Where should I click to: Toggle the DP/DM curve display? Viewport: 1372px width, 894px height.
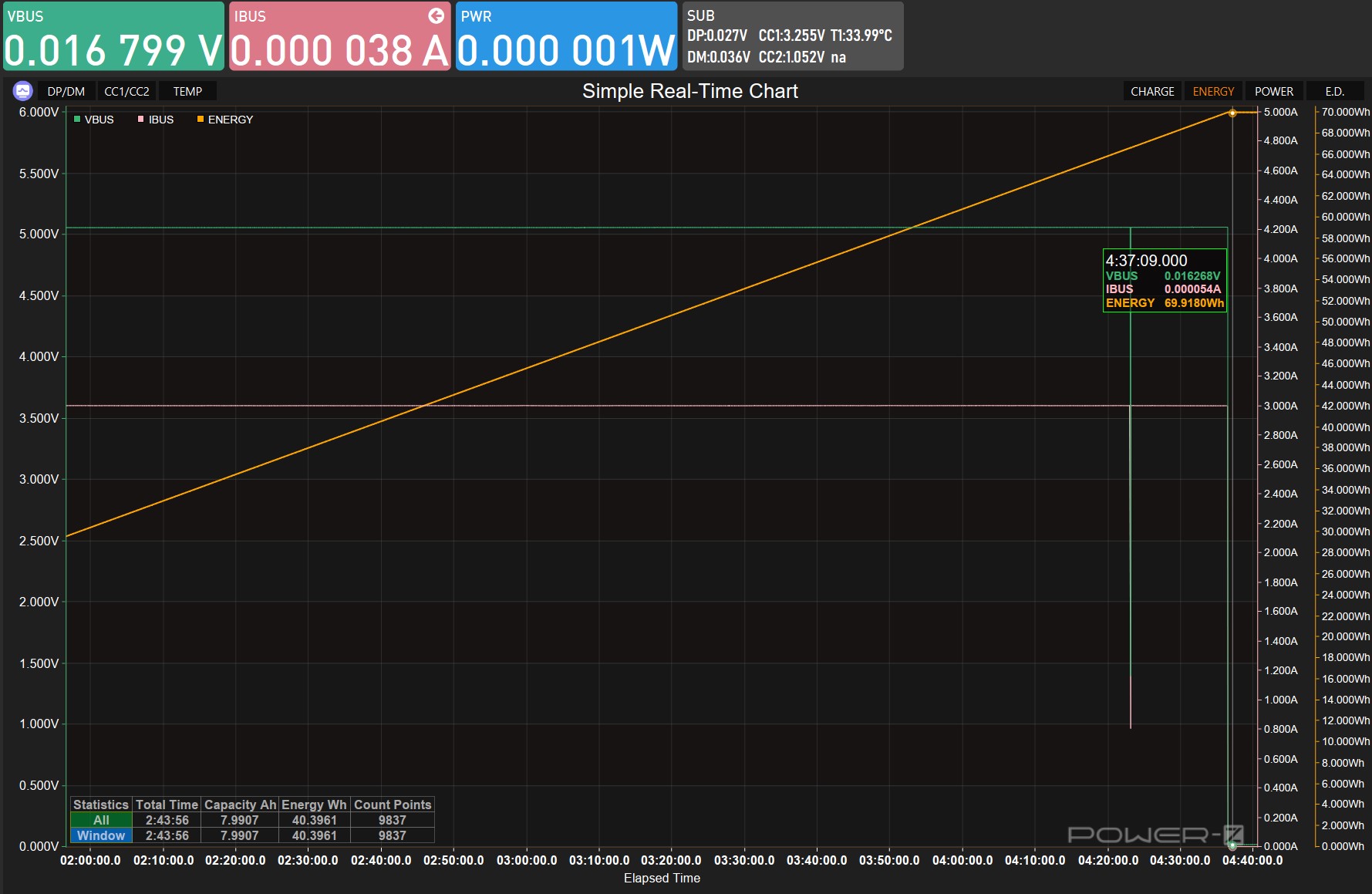tap(66, 91)
